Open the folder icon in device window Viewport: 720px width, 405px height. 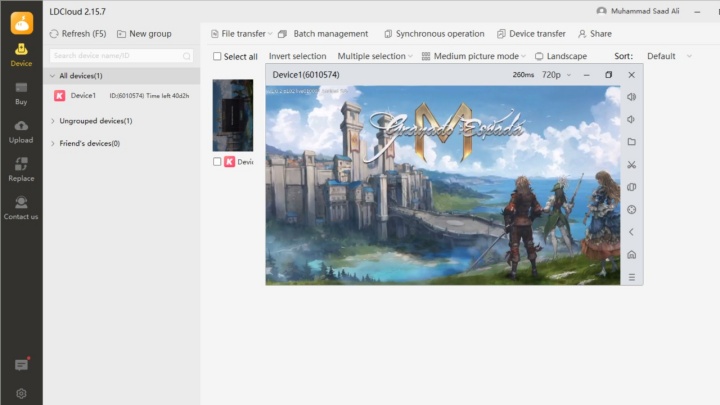click(631, 142)
